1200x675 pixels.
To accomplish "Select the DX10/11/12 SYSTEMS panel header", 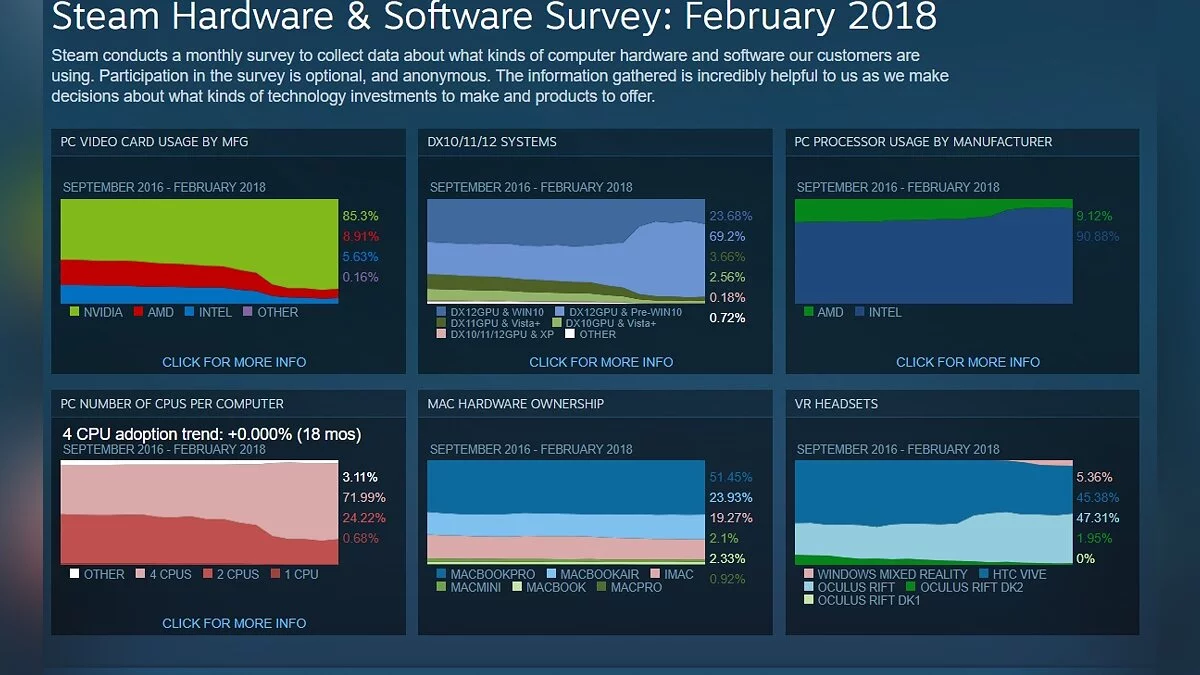I will pos(492,142).
